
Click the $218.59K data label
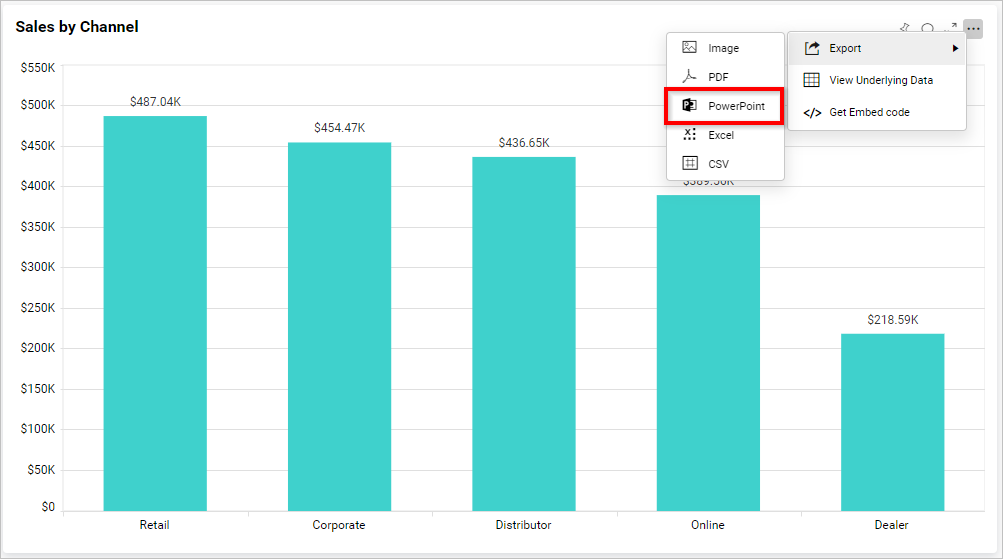[x=892, y=320]
